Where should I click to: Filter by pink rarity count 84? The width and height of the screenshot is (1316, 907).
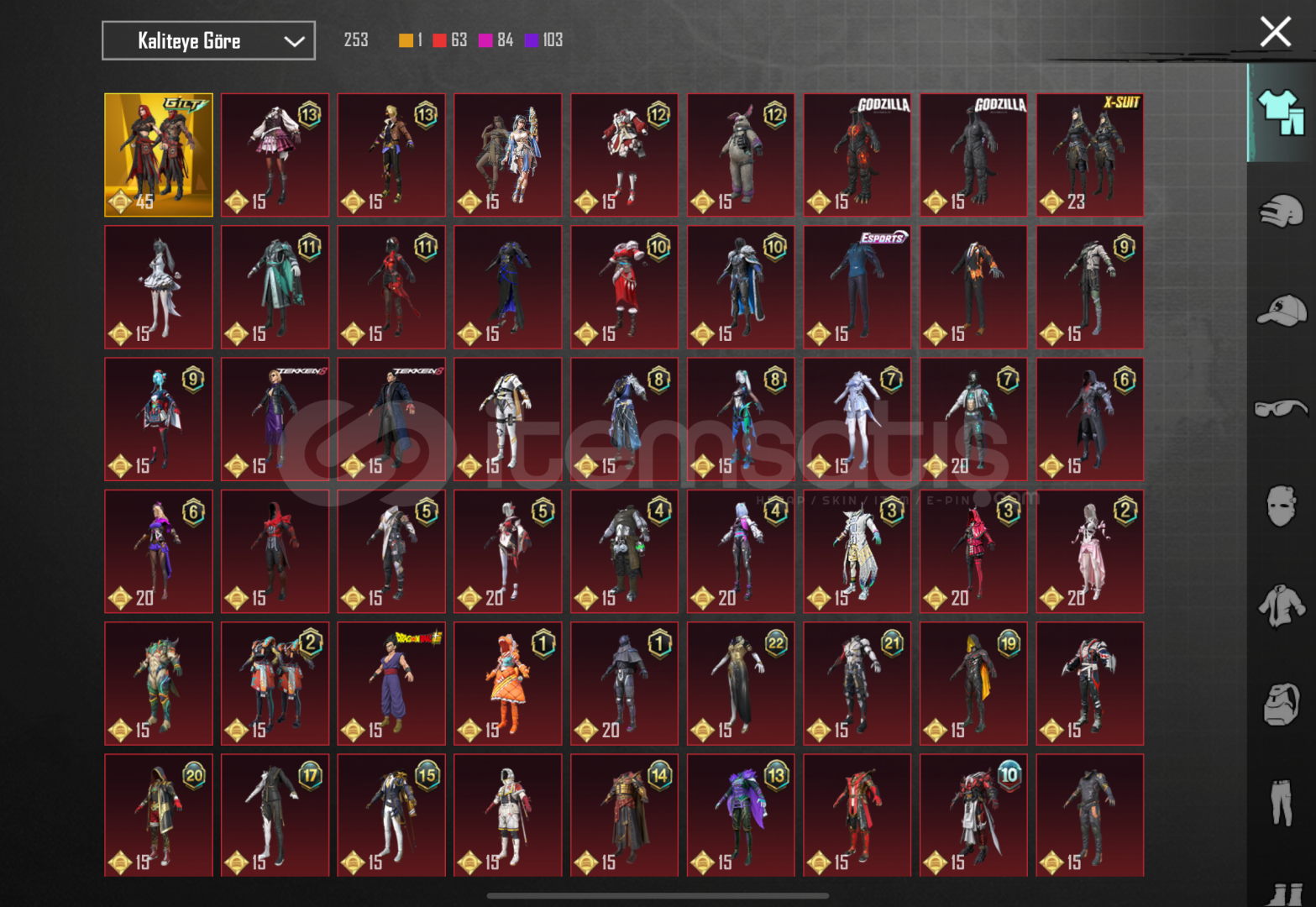point(495,40)
